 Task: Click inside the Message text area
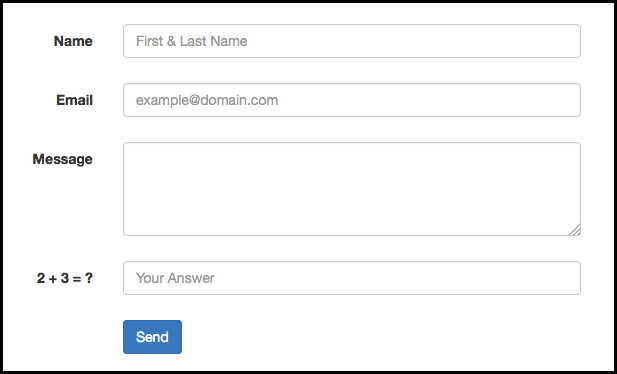tap(352, 189)
